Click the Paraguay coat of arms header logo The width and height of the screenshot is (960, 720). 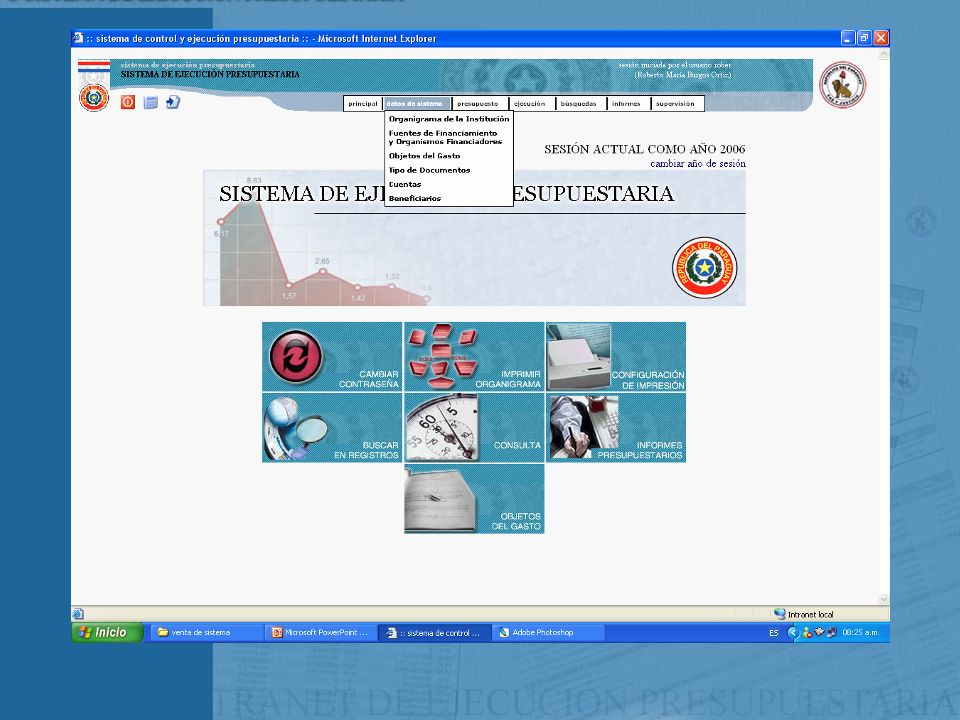coord(94,98)
